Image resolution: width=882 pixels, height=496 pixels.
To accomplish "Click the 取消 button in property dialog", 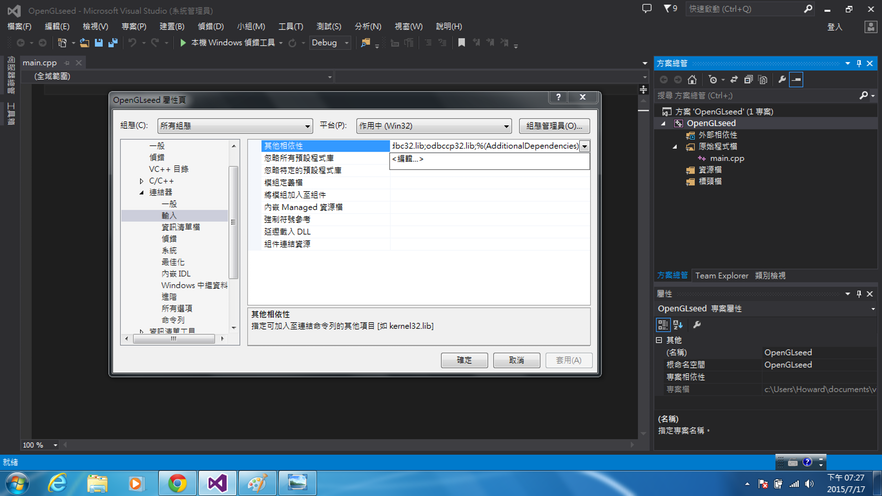I will (516, 360).
